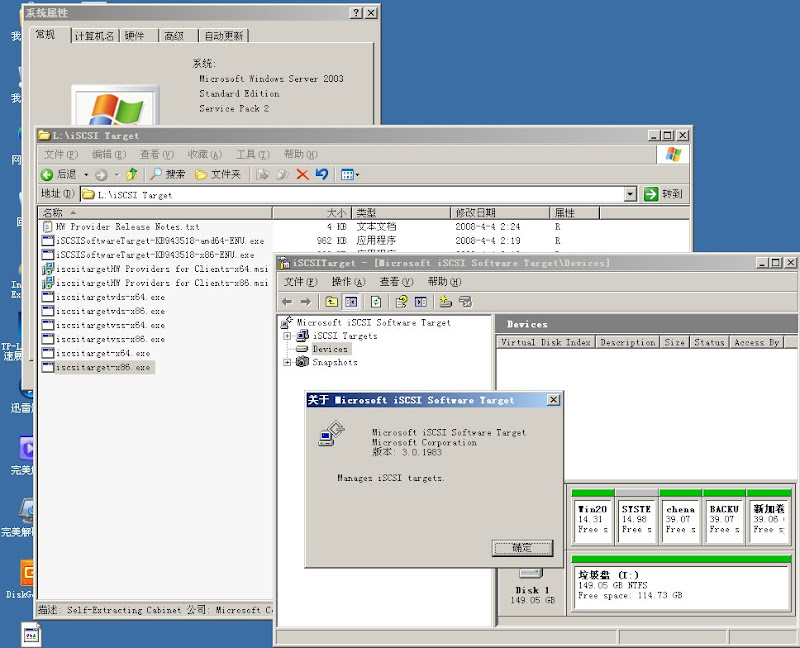Close the About Microsoft iSCSI Software Target dialog
The height and width of the screenshot is (648, 800).
(553, 400)
